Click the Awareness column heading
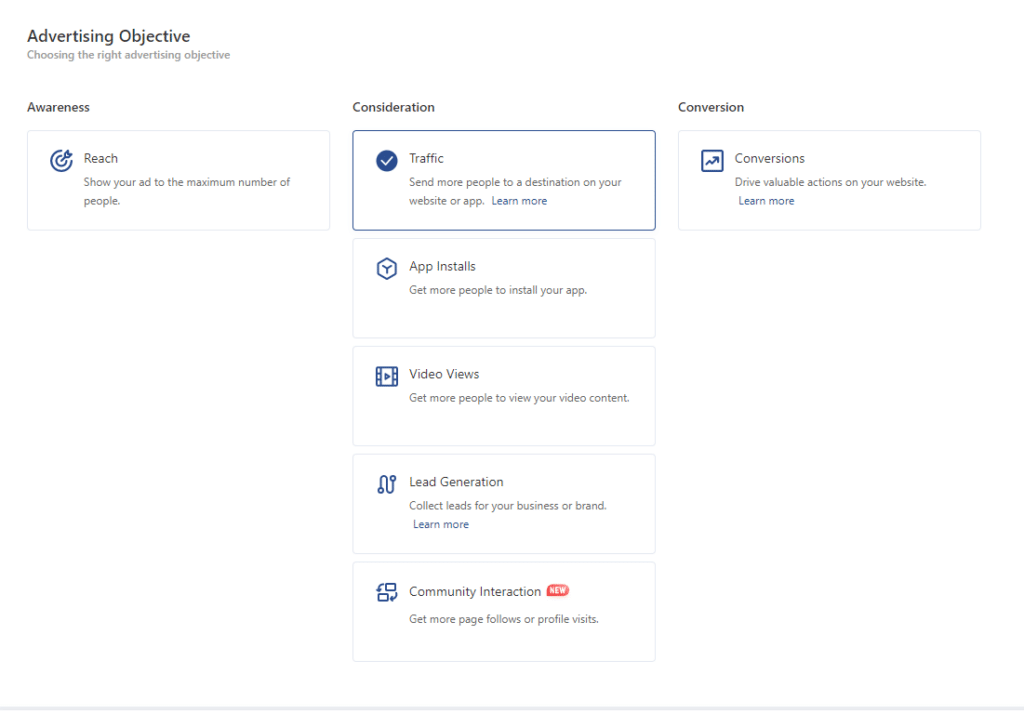 pos(58,107)
